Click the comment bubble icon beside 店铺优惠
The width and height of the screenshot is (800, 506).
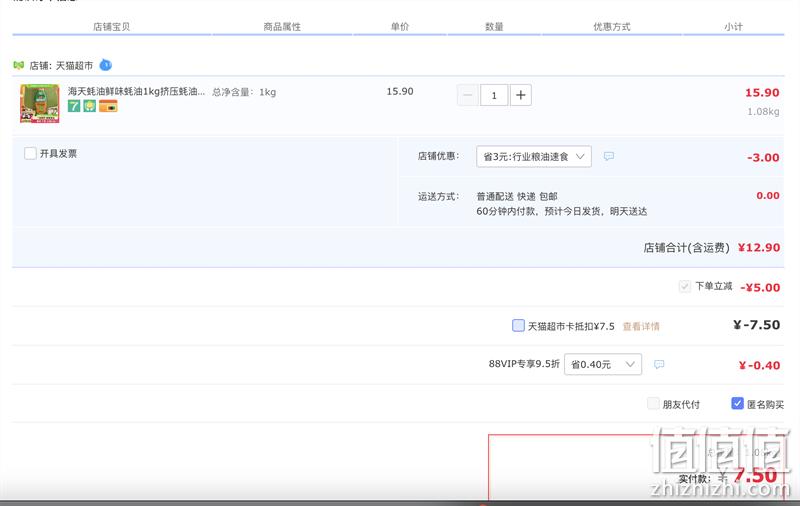click(609, 156)
